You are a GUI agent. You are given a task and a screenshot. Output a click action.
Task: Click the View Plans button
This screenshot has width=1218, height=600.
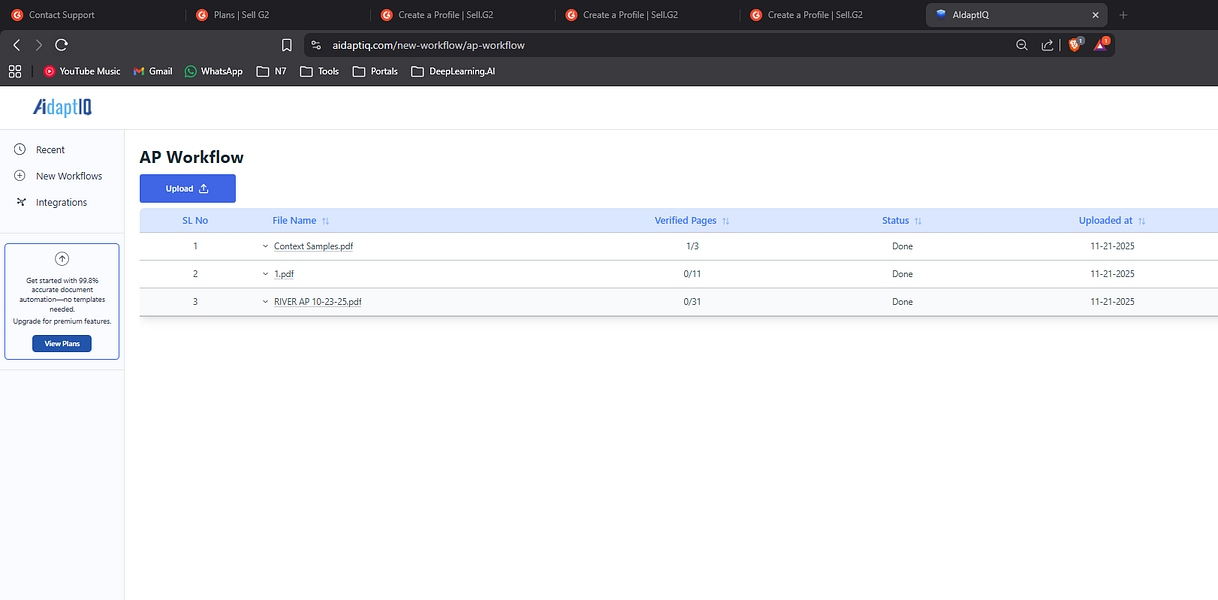pyautogui.click(x=62, y=343)
